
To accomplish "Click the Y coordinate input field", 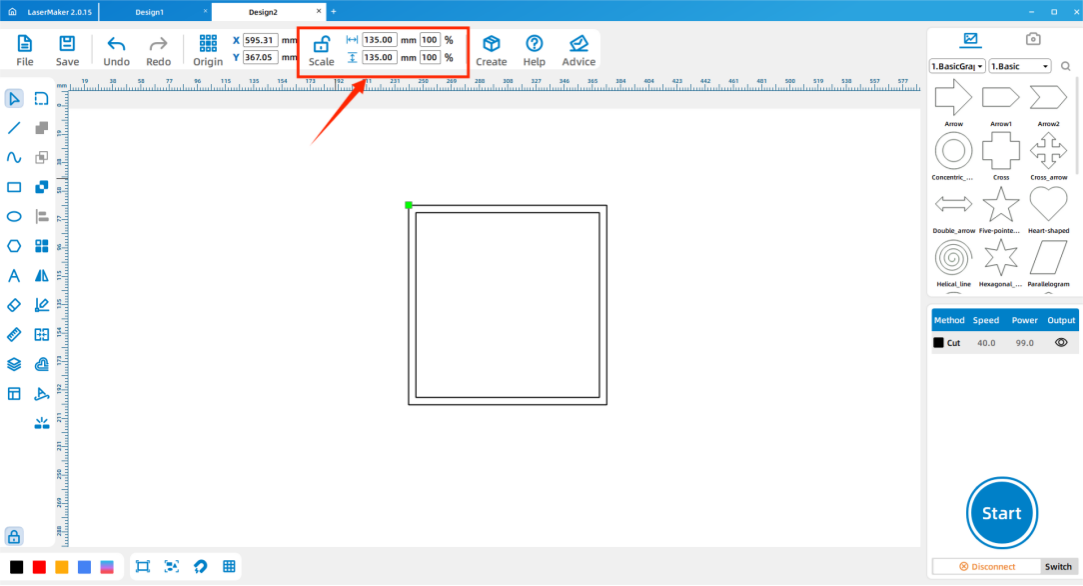I will [x=260, y=57].
